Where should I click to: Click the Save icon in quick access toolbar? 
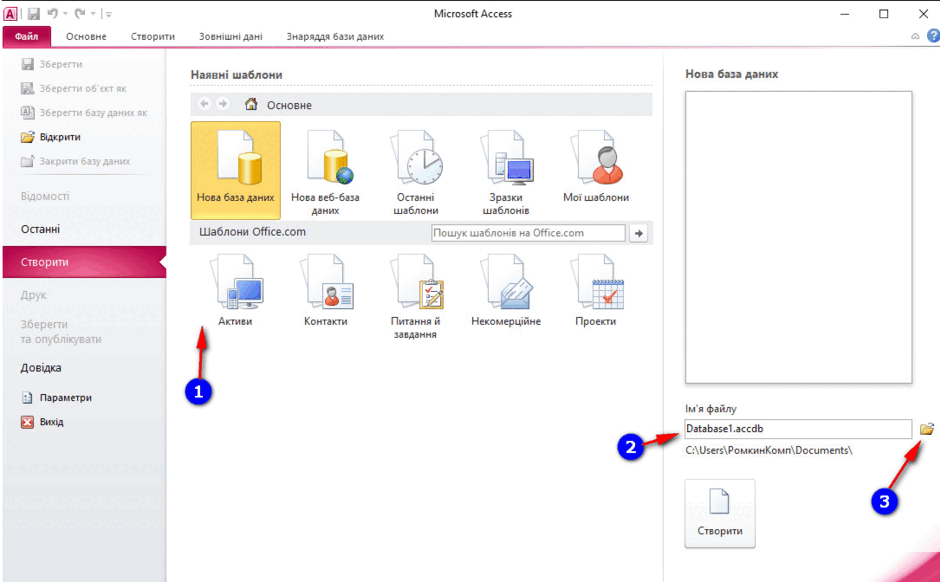click(x=34, y=13)
